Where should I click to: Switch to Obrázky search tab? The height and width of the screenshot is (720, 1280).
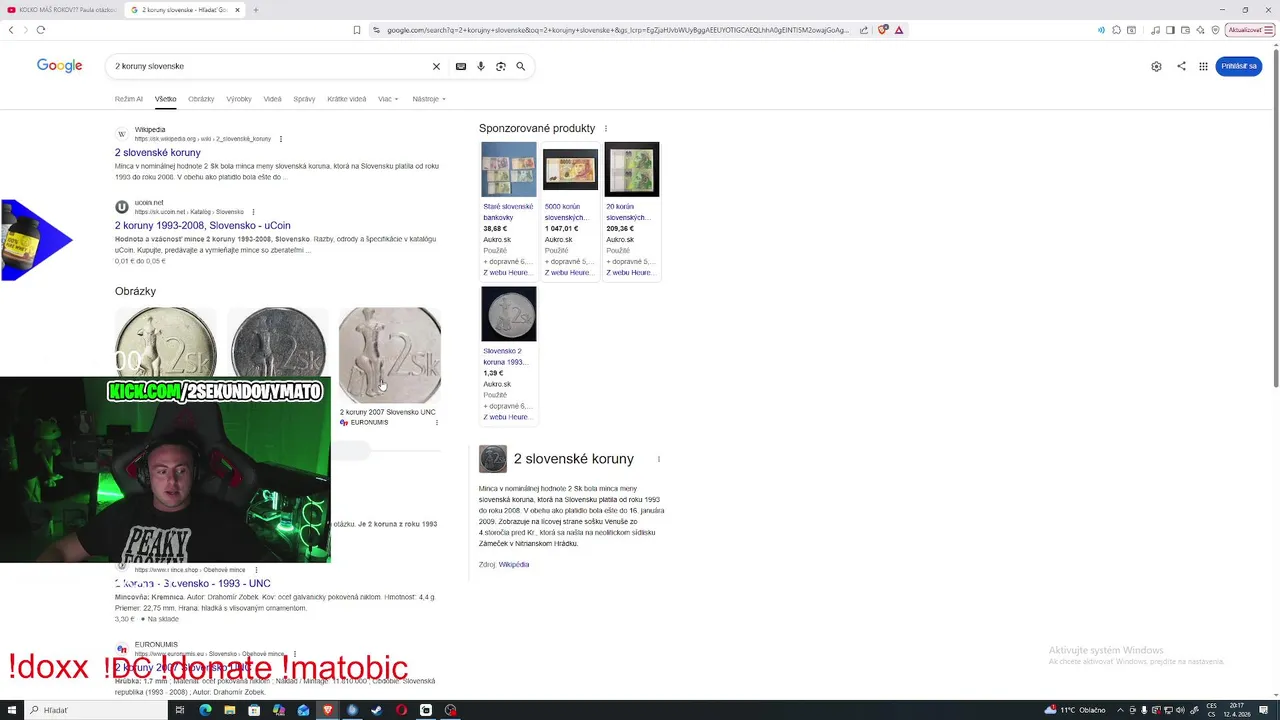click(201, 99)
